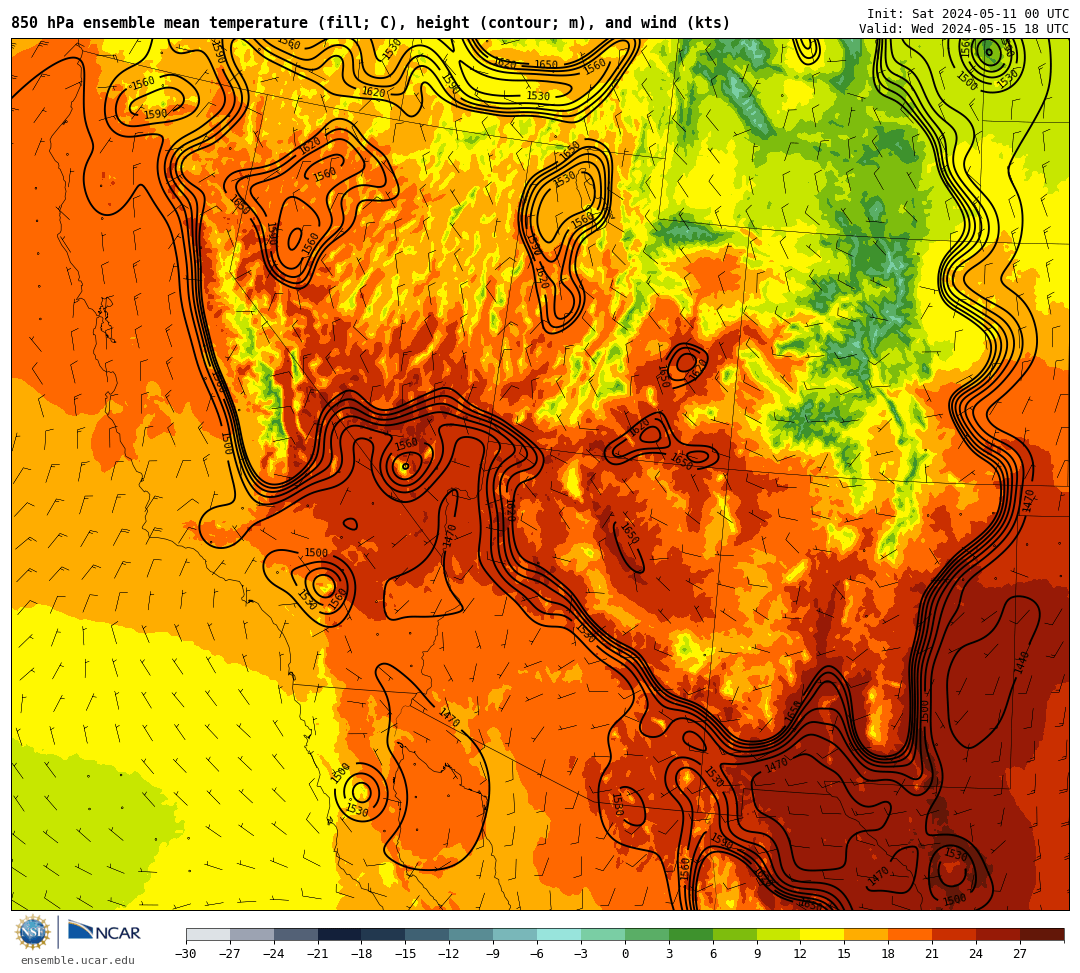Click the Init: Sat 2024-05-11 00 UTC text

[x=968, y=14]
